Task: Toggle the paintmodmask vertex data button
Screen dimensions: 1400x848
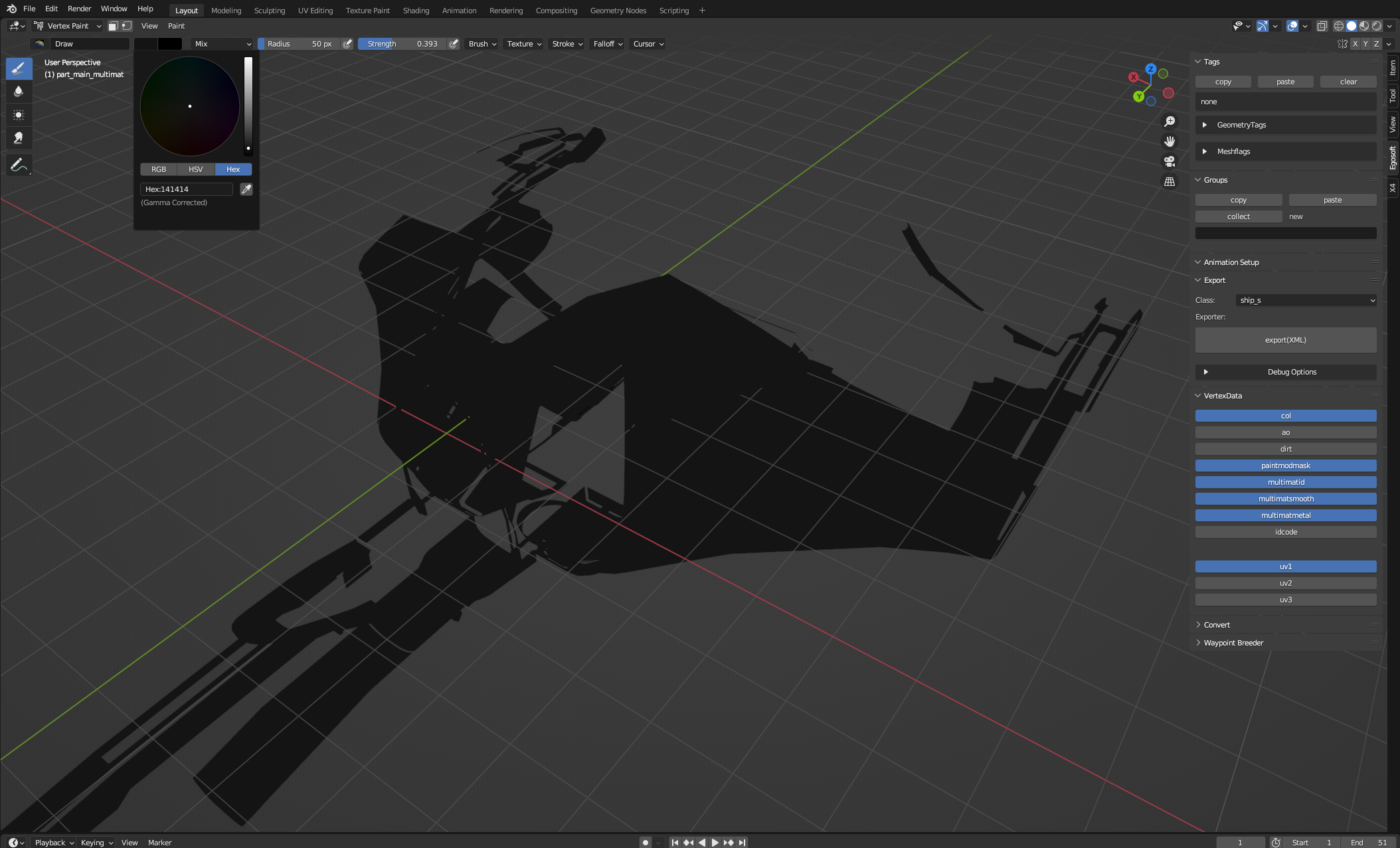Action: click(1286, 466)
